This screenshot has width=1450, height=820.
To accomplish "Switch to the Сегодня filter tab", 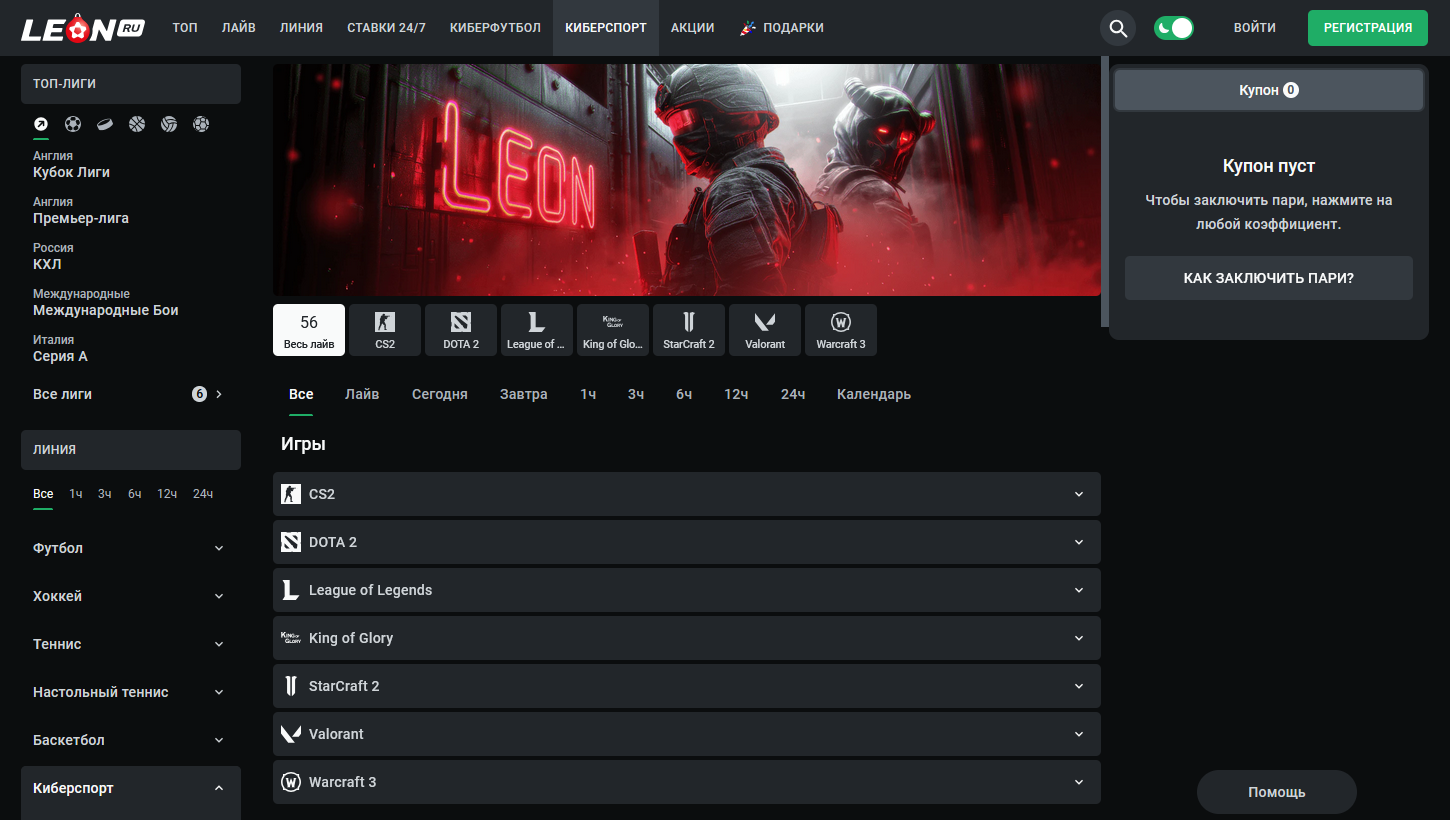I will pos(440,394).
